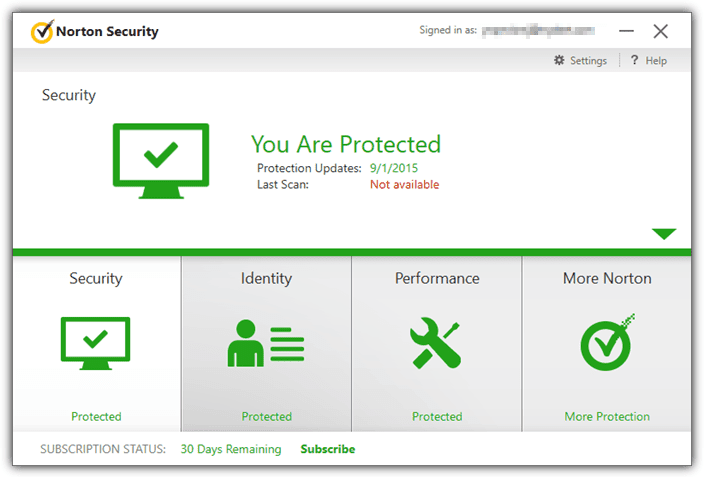Image resolution: width=704 pixels, height=477 pixels.
Task: Click the Norton checkmark logo icon
Action: coord(42,31)
